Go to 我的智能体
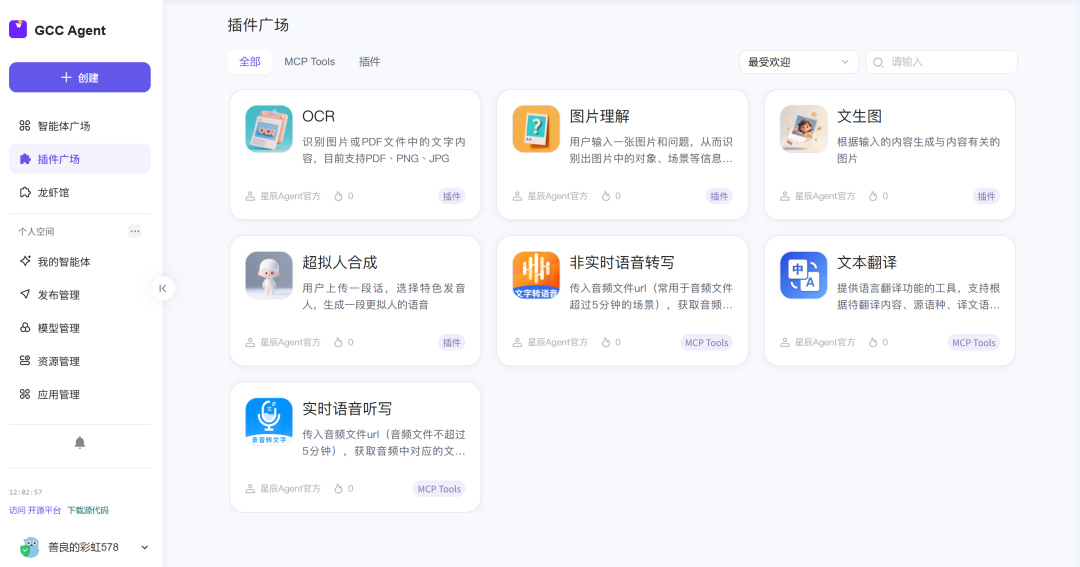The image size is (1080, 567). pos(80,262)
